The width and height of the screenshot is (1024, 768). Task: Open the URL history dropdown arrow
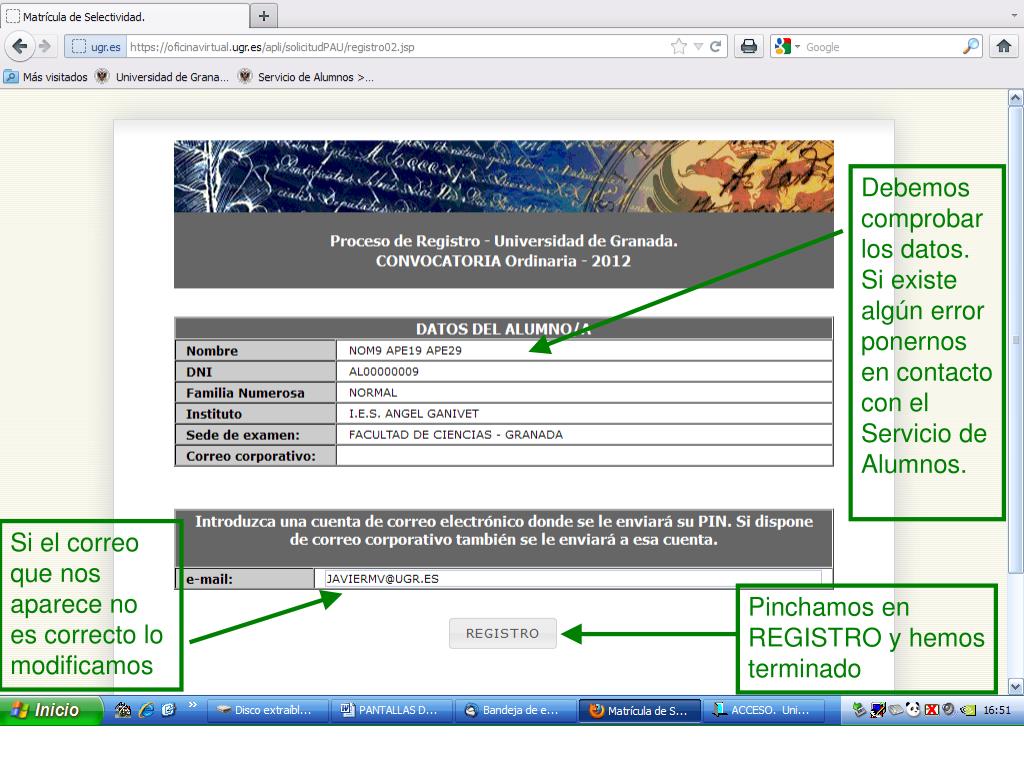coord(698,46)
